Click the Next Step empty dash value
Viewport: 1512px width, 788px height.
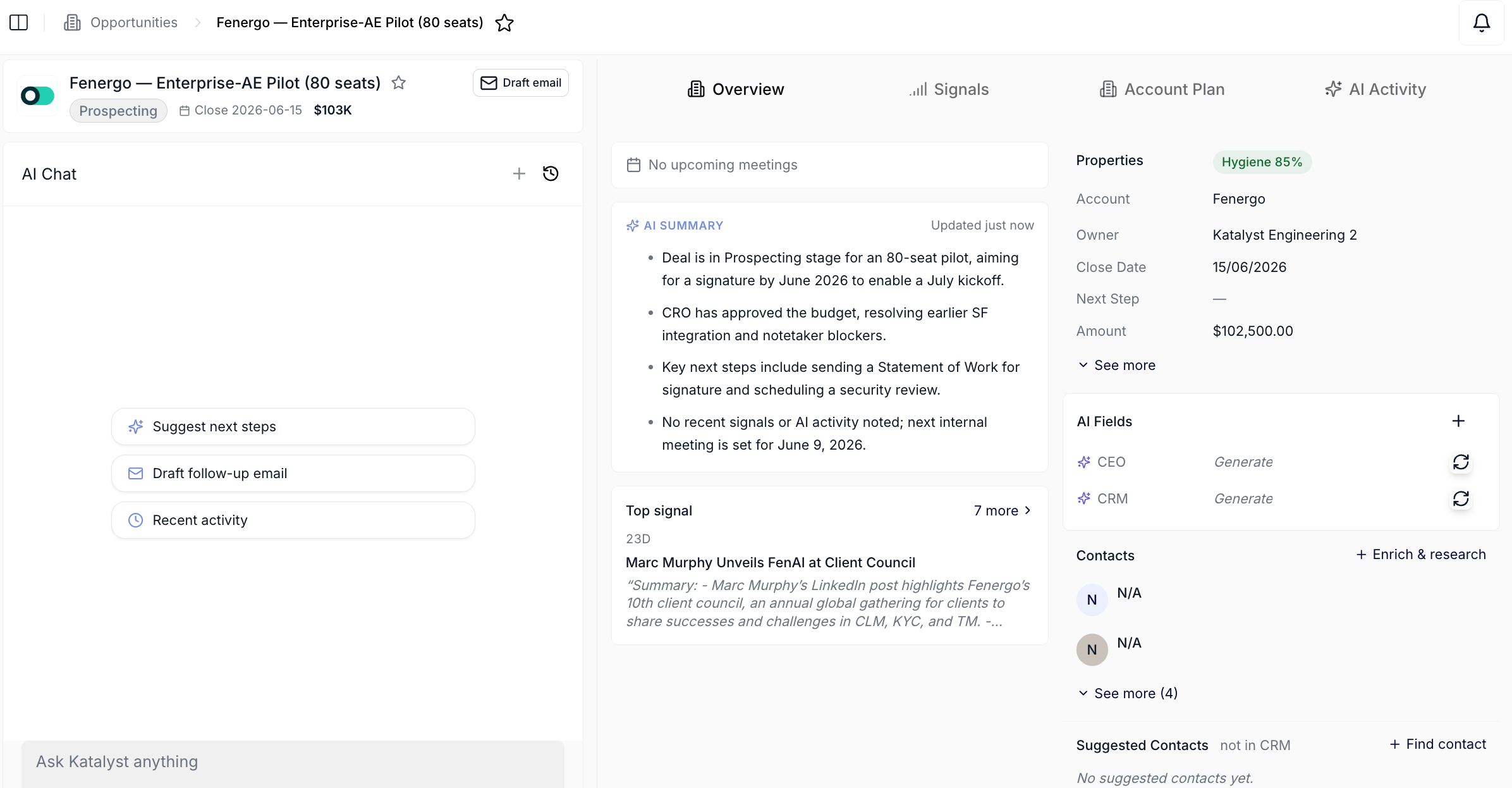click(1219, 299)
